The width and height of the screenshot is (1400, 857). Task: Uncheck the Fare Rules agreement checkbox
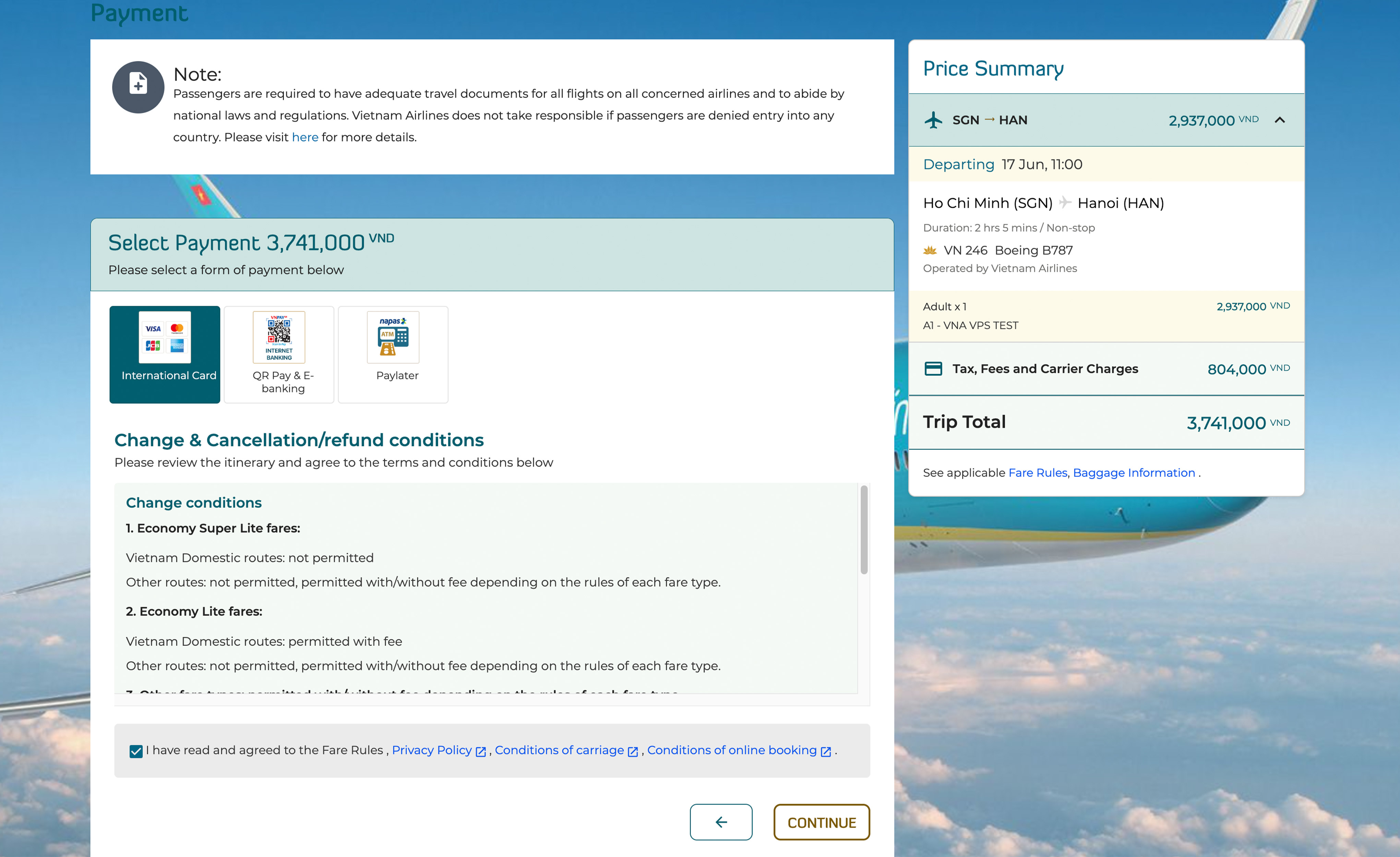click(136, 751)
